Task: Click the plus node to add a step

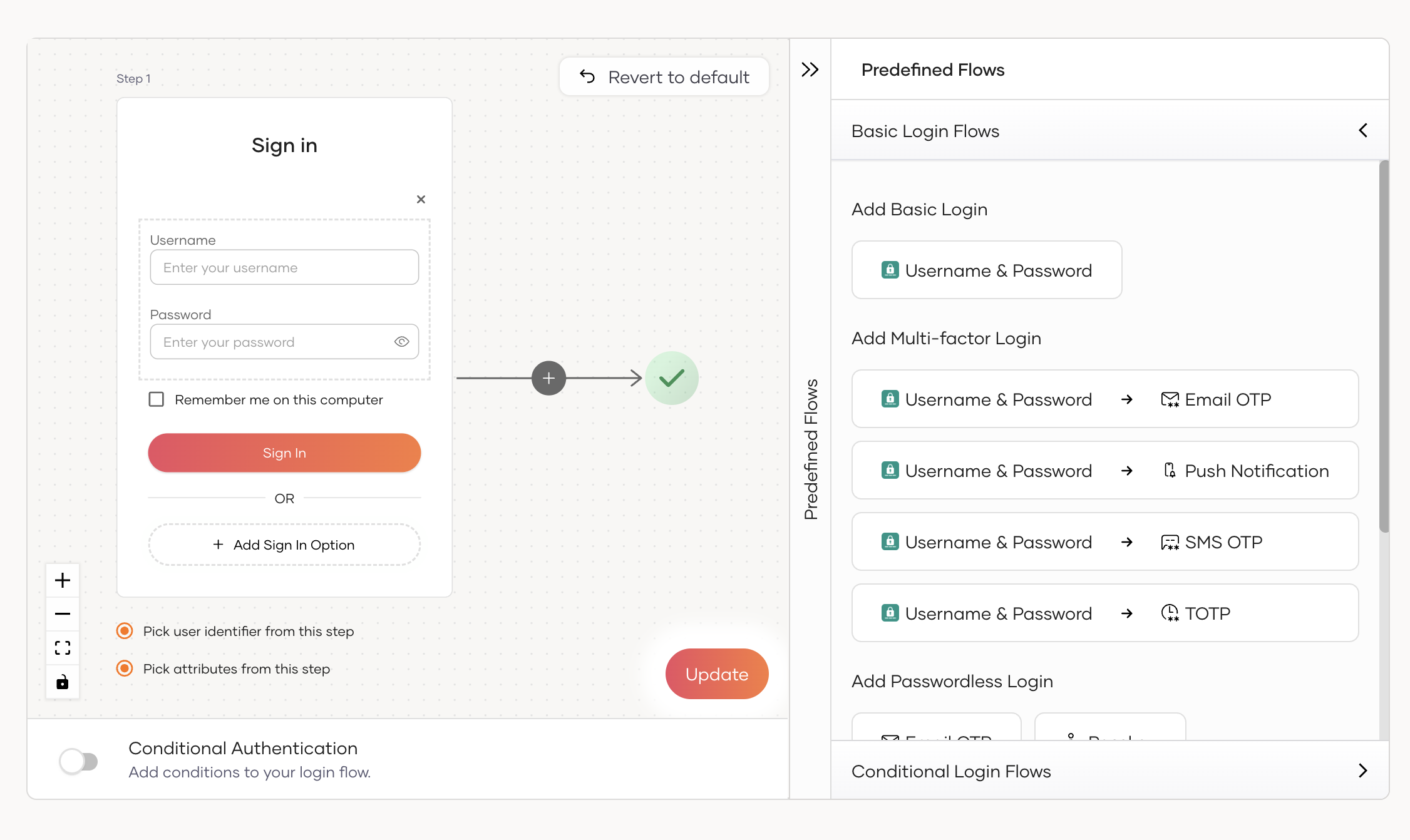Action: tap(548, 378)
